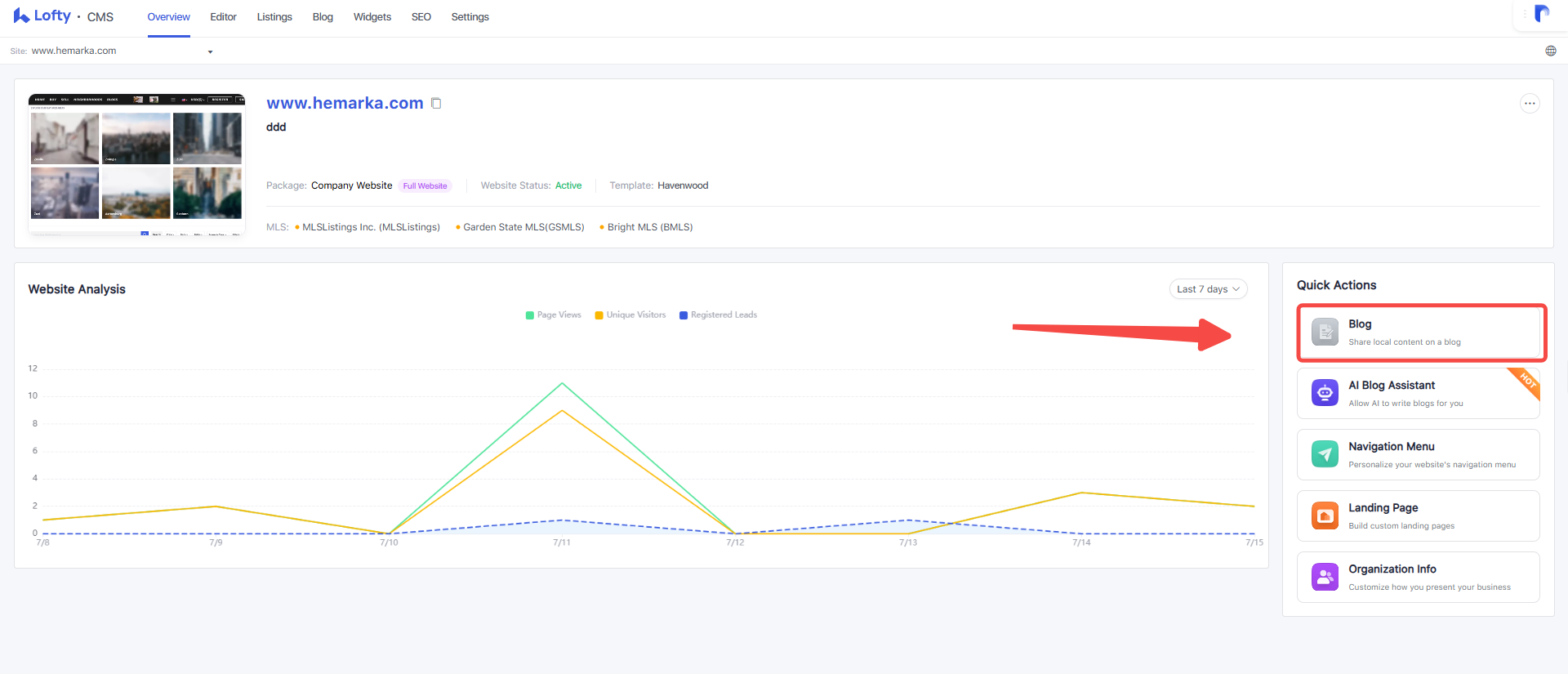The width and height of the screenshot is (1568, 674).
Task: Open the Landing Page quick action
Action: coord(1419,516)
